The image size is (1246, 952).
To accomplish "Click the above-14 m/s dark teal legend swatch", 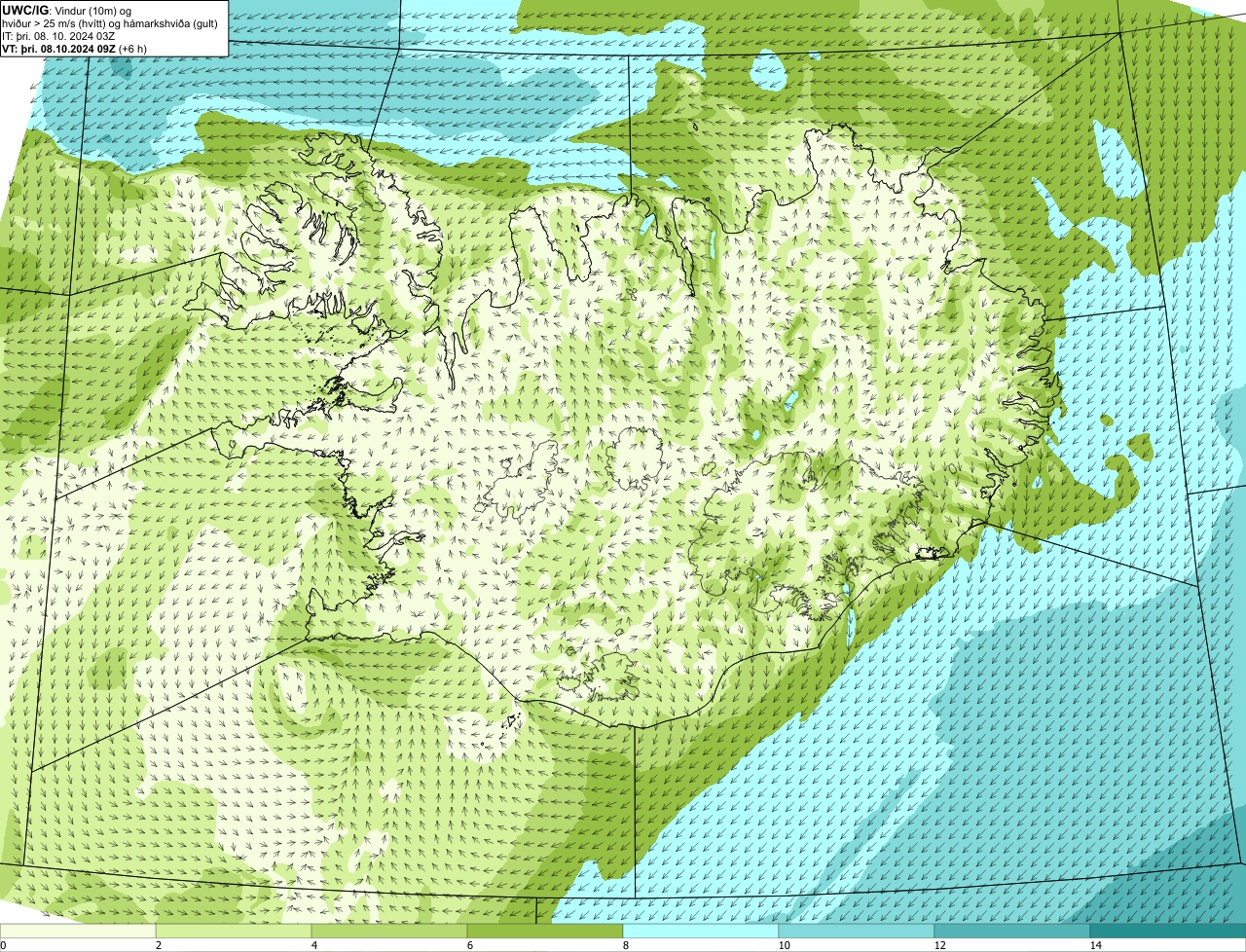I will (1168, 931).
